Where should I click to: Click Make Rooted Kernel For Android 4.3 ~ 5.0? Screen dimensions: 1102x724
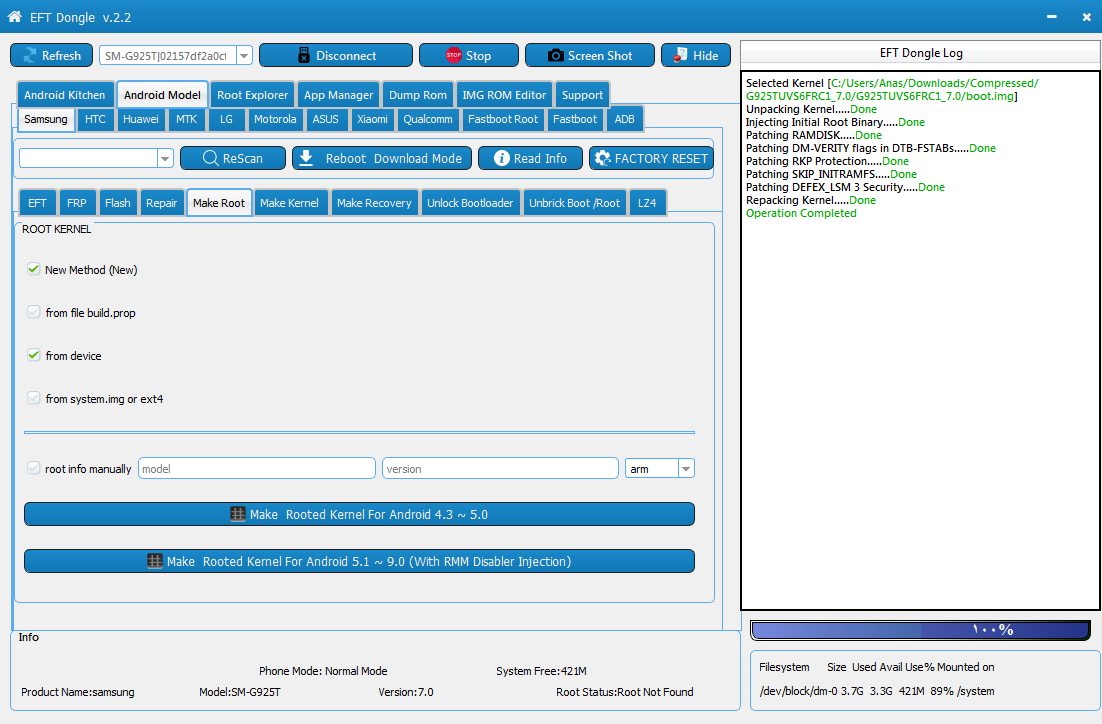click(x=359, y=514)
